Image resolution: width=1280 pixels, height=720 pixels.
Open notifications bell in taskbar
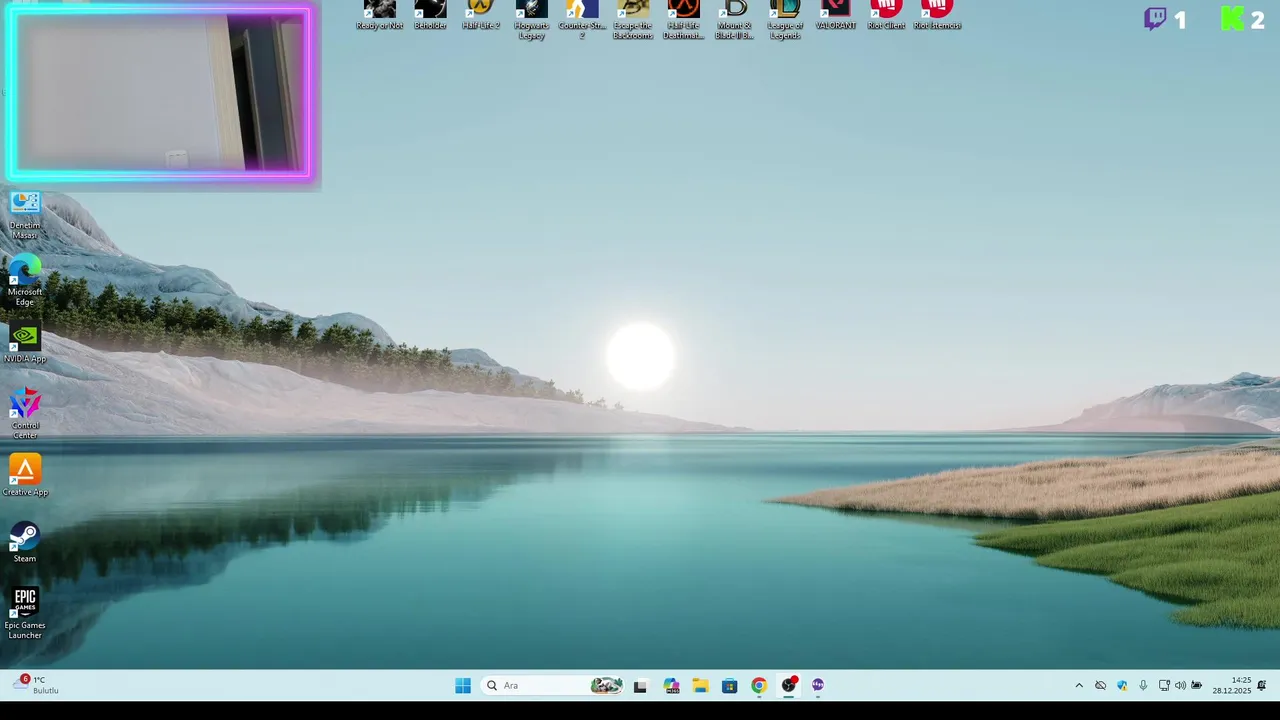(1262, 685)
